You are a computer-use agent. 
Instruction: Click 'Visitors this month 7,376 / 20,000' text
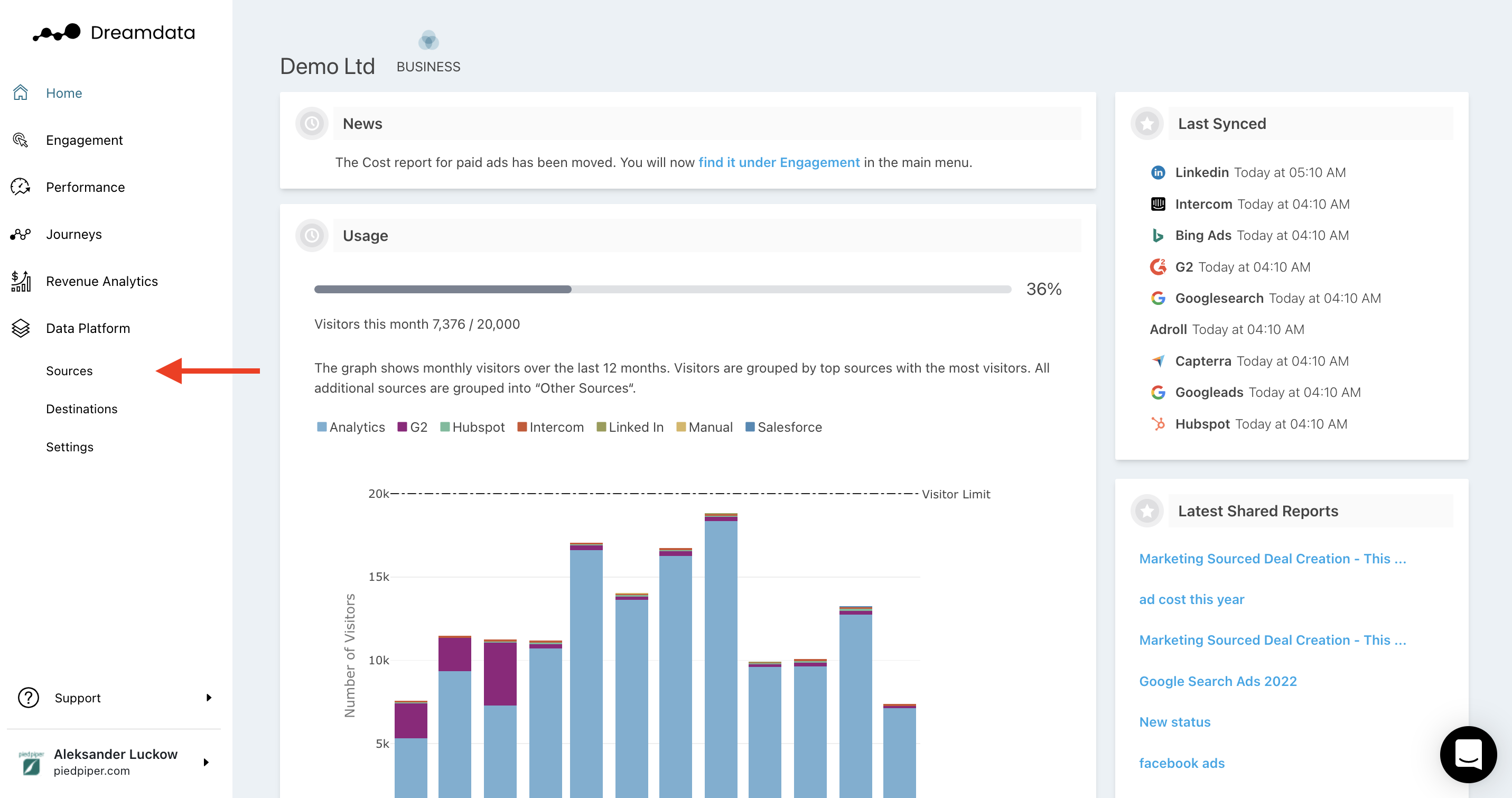coord(417,324)
